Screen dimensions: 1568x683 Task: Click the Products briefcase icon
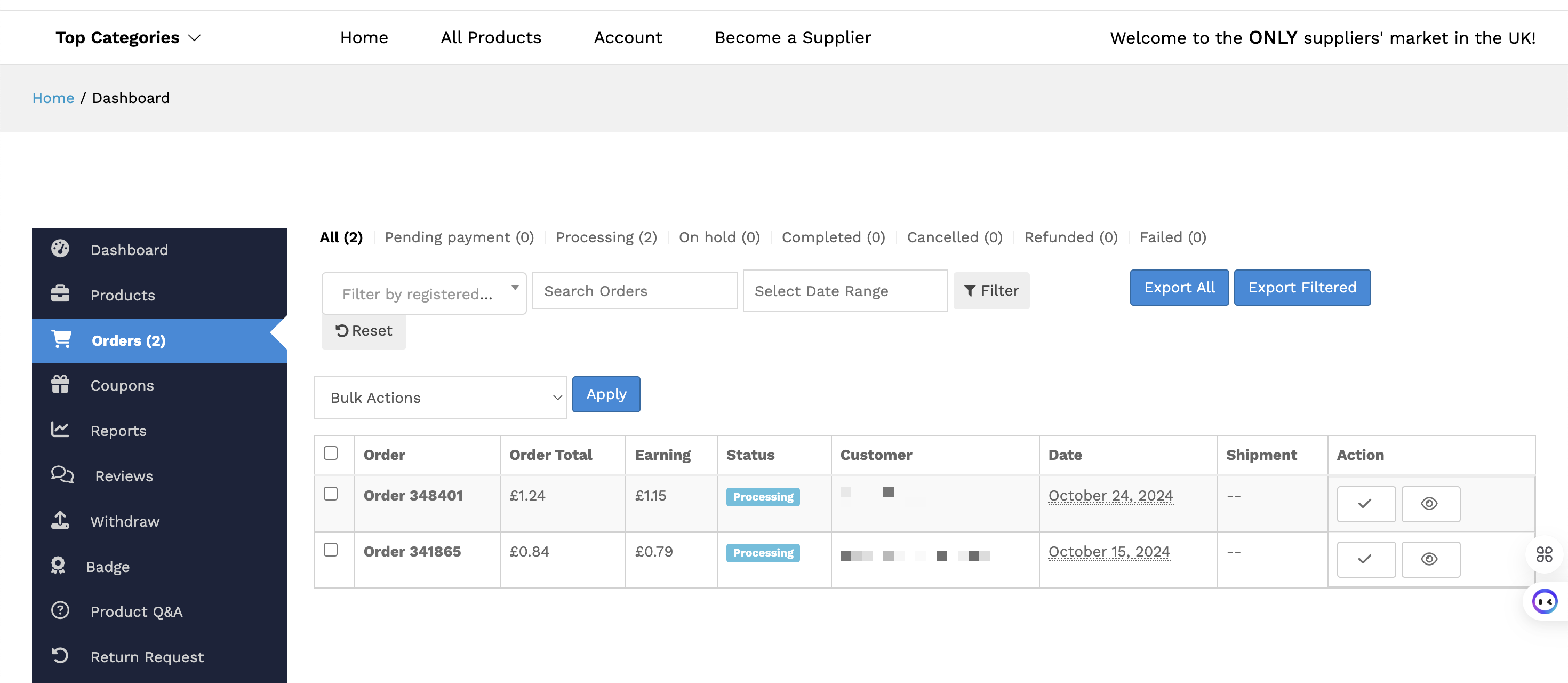(60, 294)
